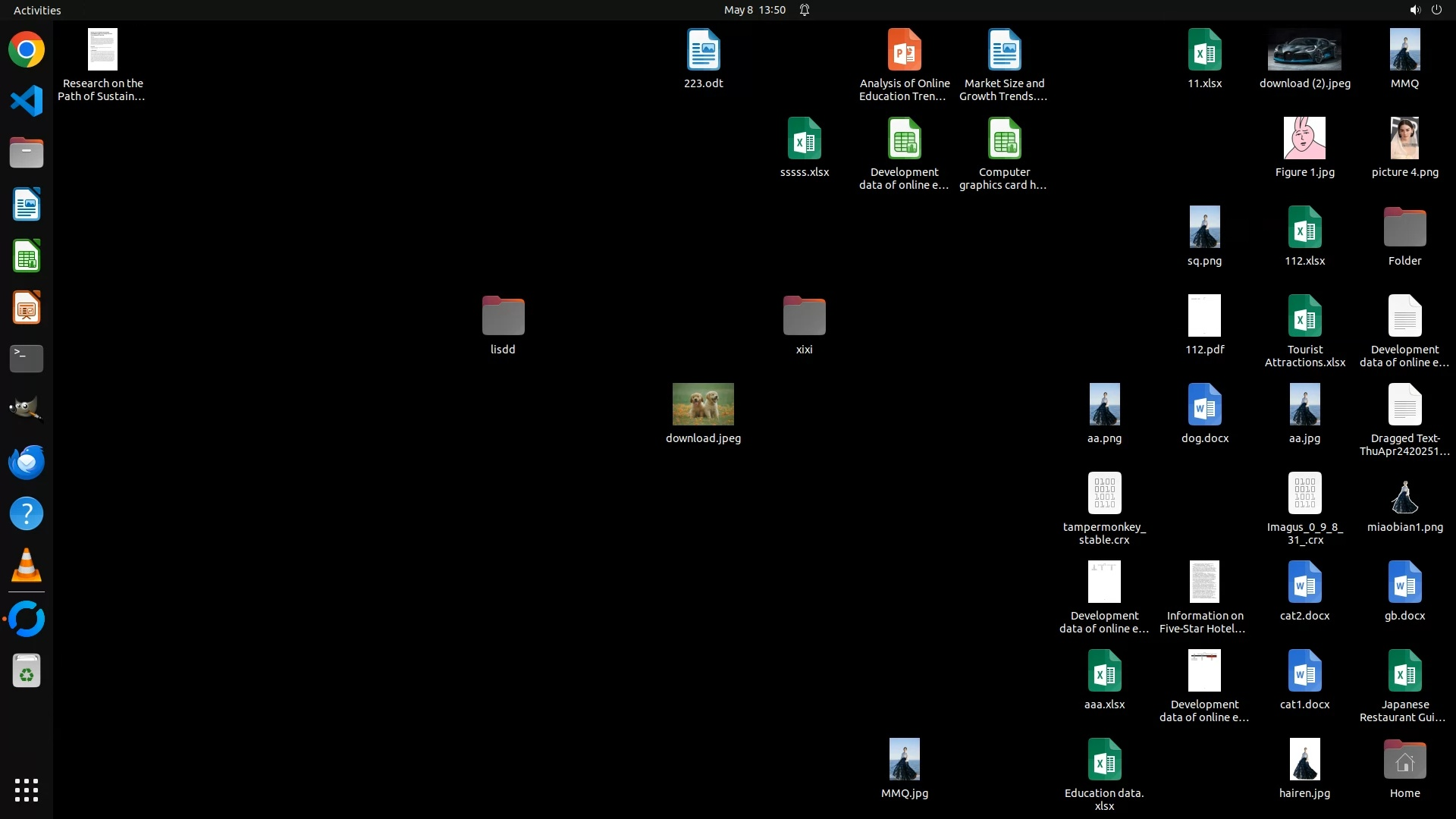
Task: Open the volume system indicator
Action: [1414, 10]
